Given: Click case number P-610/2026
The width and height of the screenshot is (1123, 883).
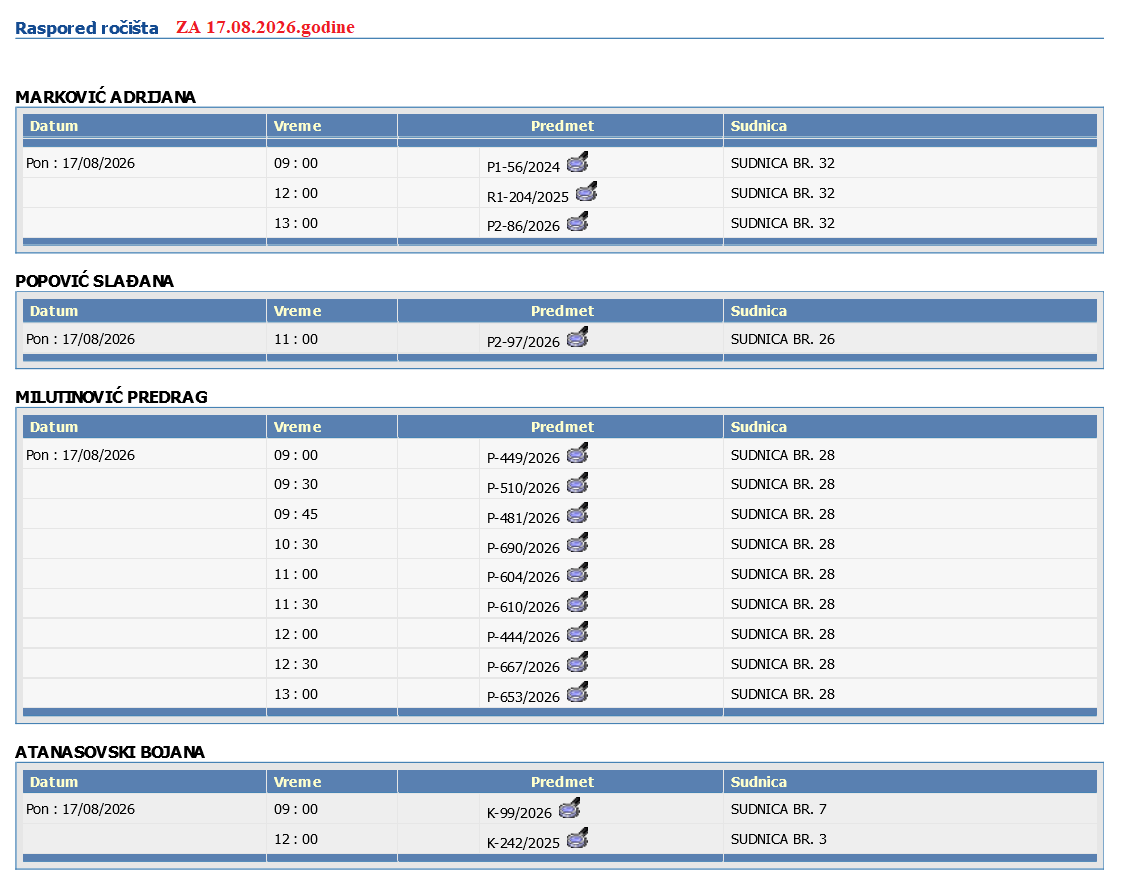Looking at the screenshot, I should pos(523,607).
